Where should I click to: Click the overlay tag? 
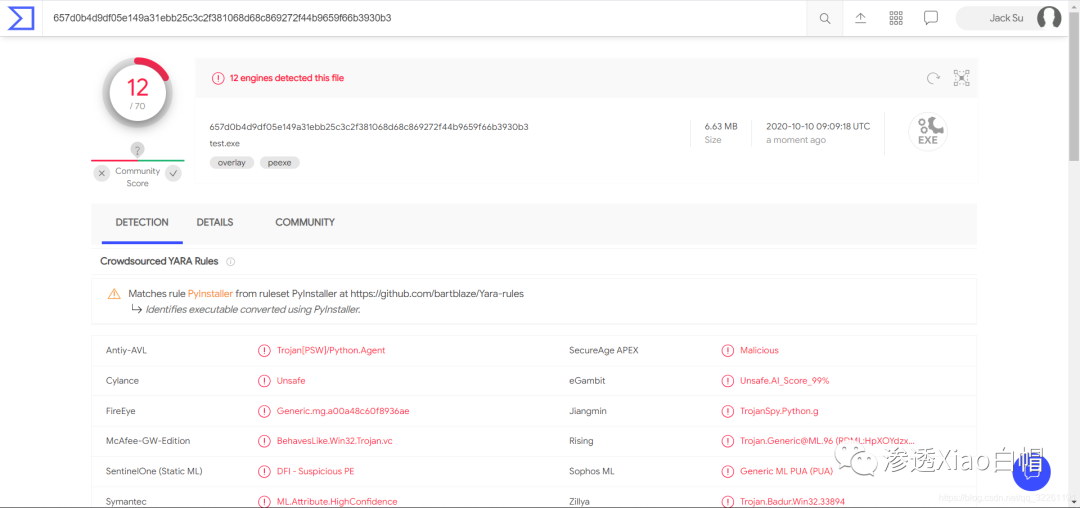pos(231,163)
